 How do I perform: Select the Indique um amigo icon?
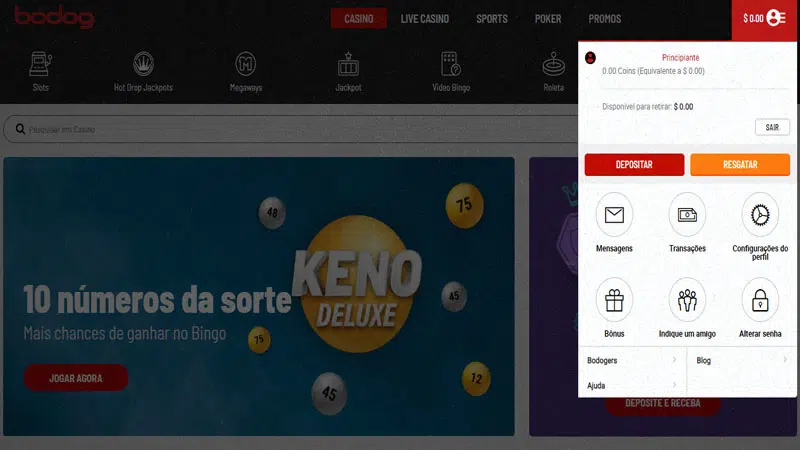point(687,299)
